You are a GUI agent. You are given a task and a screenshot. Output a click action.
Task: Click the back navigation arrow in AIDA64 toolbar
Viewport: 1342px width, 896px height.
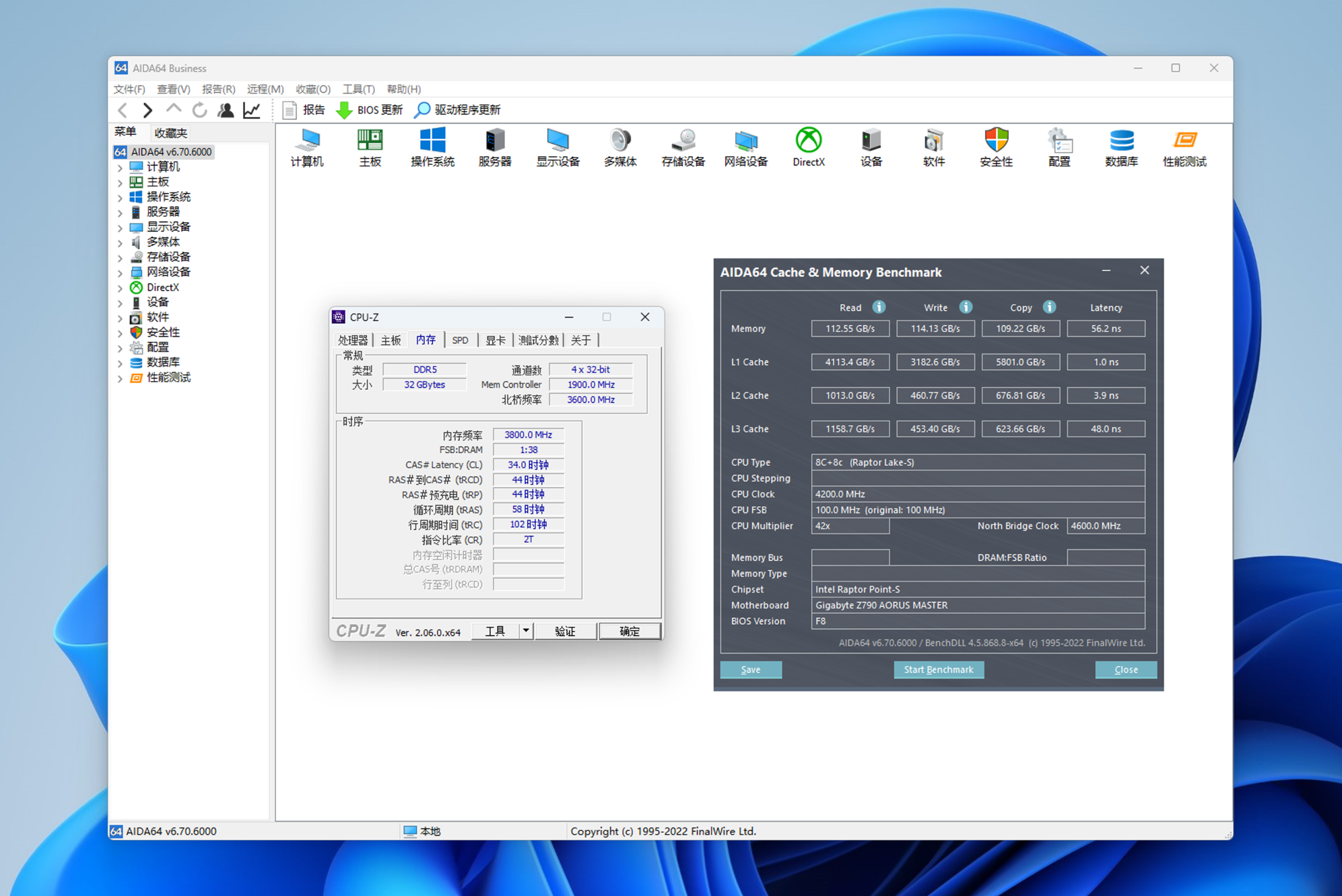point(123,110)
